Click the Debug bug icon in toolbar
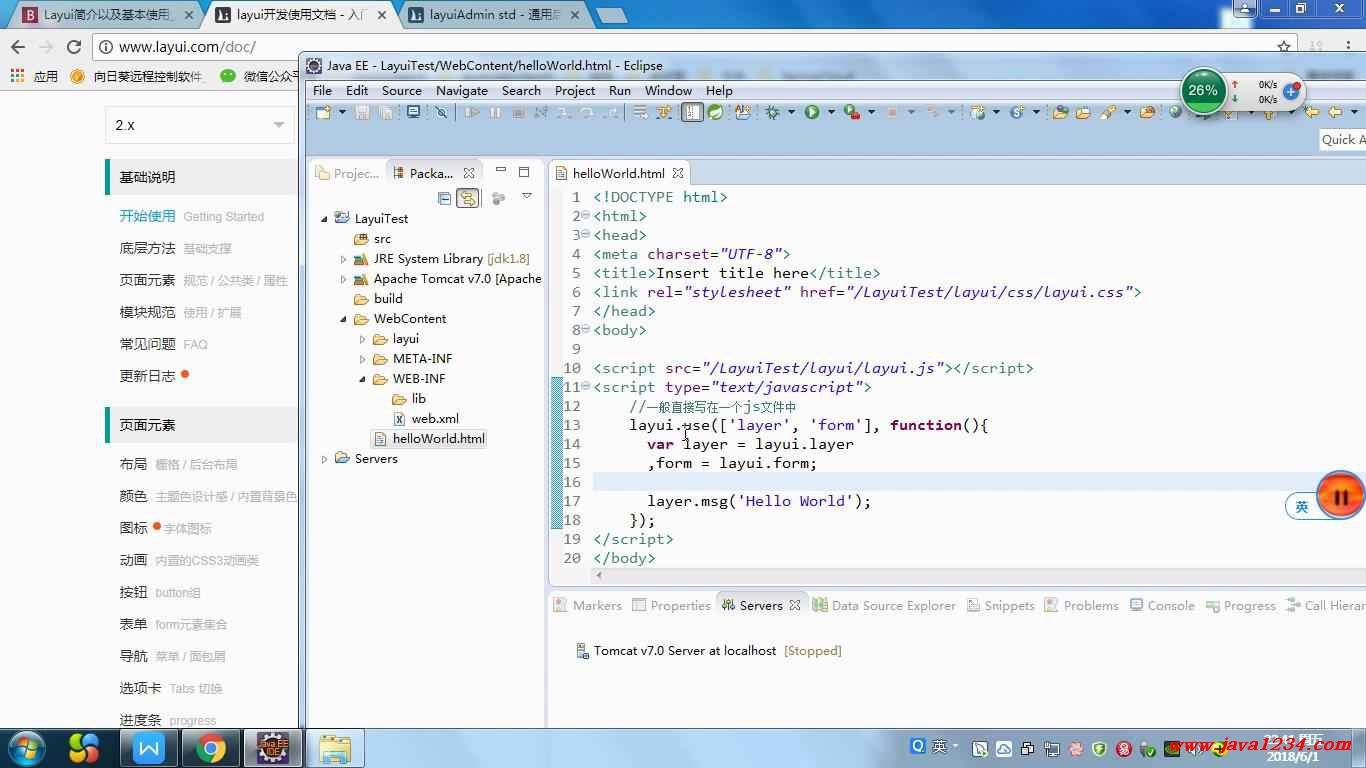 click(771, 113)
